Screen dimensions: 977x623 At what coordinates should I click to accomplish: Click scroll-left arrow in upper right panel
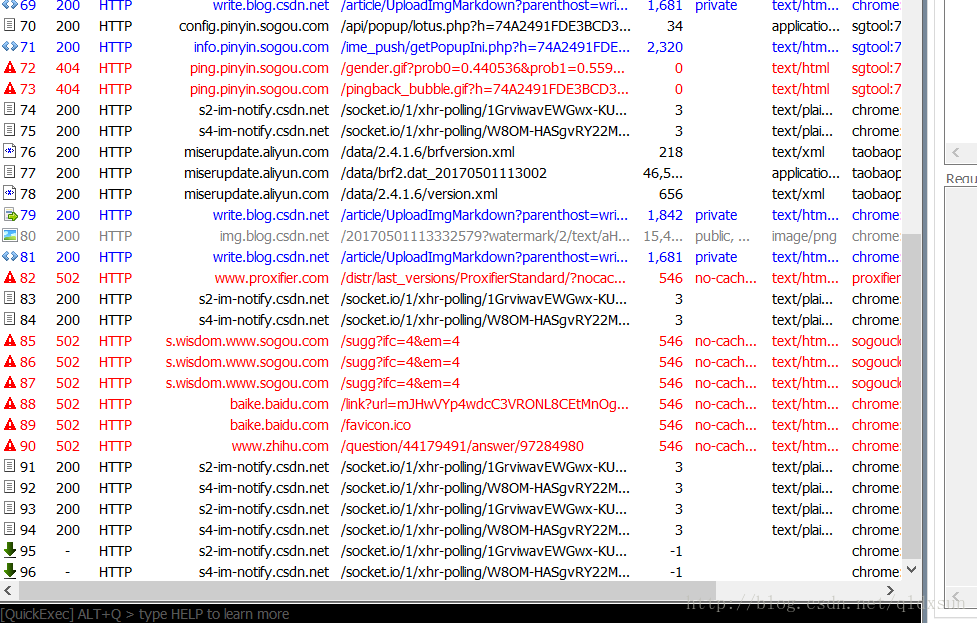click(x=956, y=152)
